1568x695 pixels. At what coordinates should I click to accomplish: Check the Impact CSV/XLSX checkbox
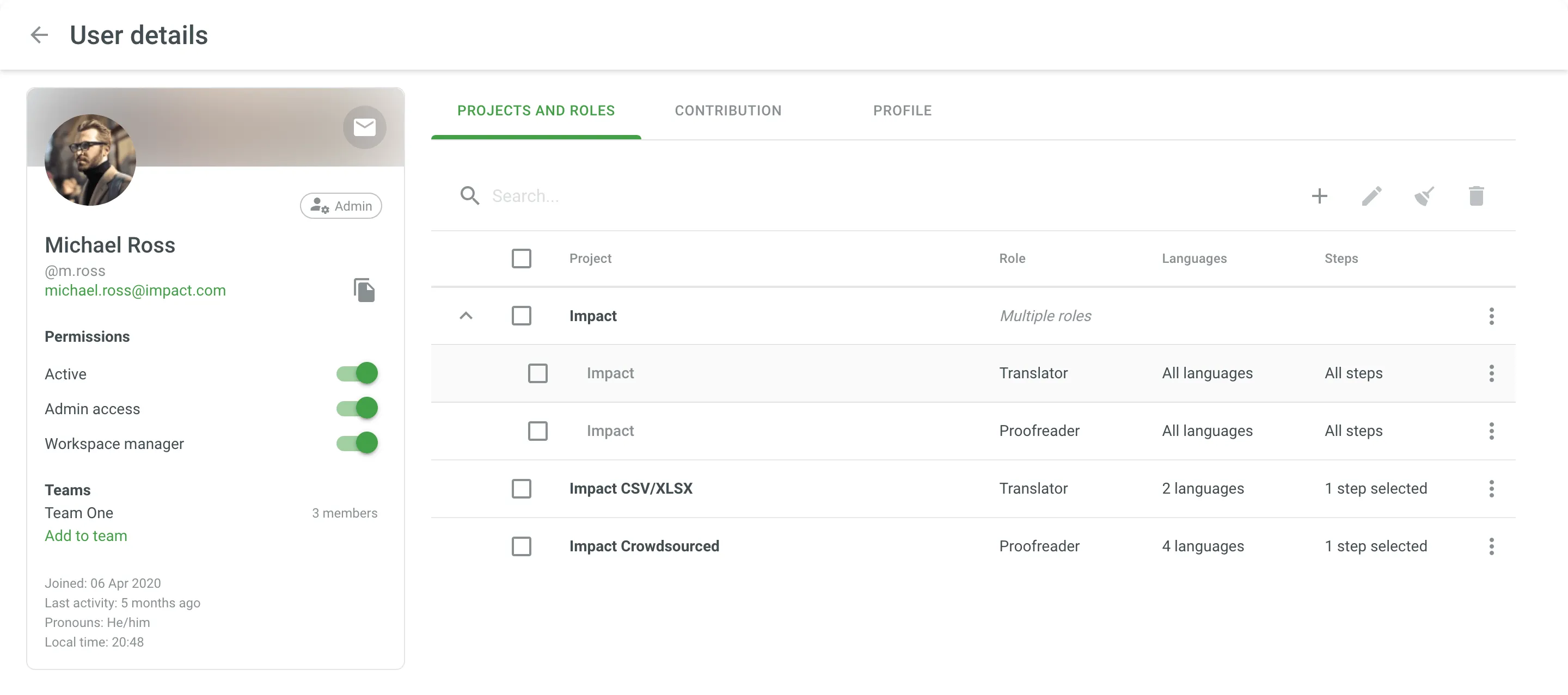(x=521, y=489)
